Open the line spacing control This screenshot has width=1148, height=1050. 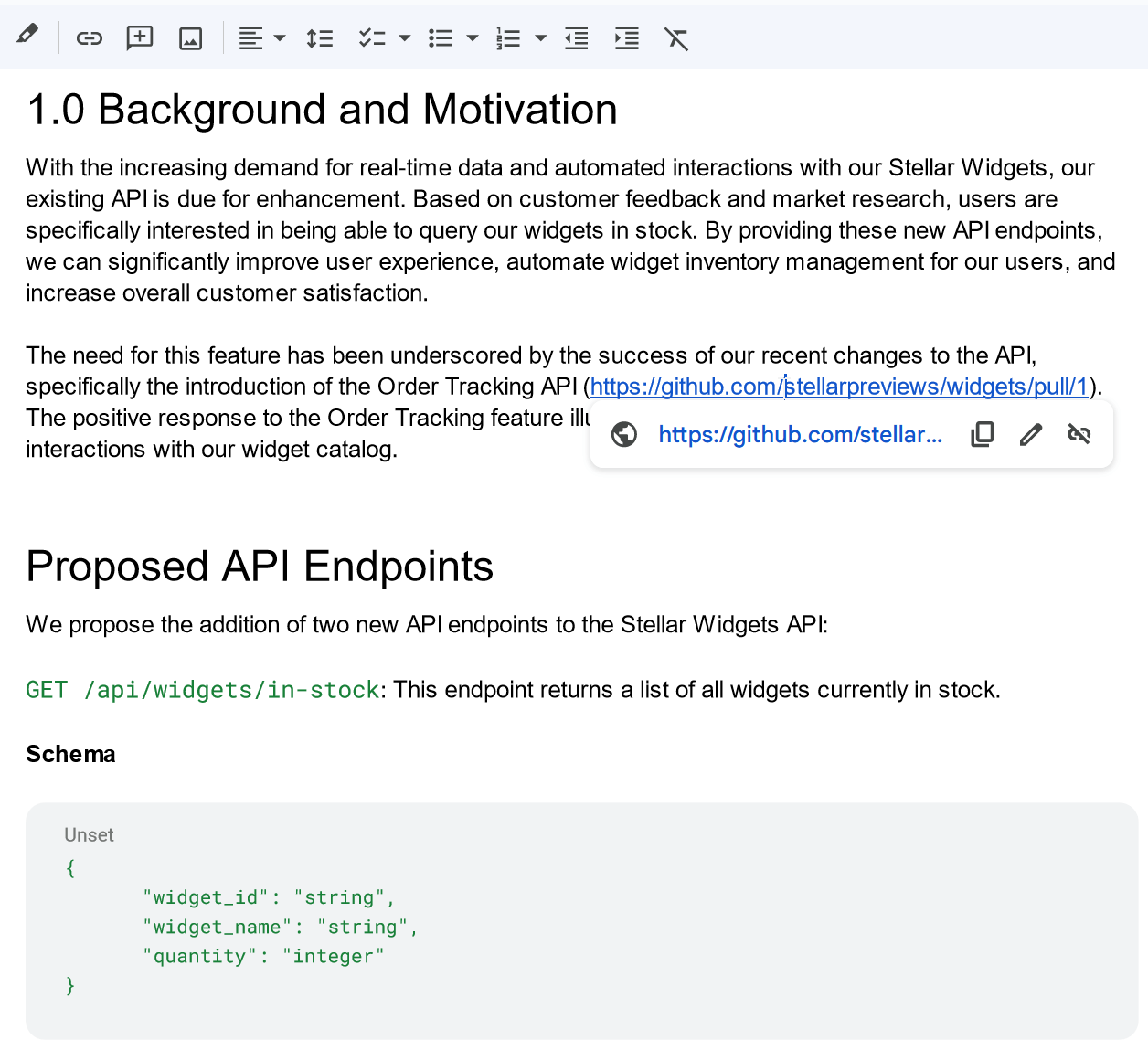pyautogui.click(x=319, y=38)
